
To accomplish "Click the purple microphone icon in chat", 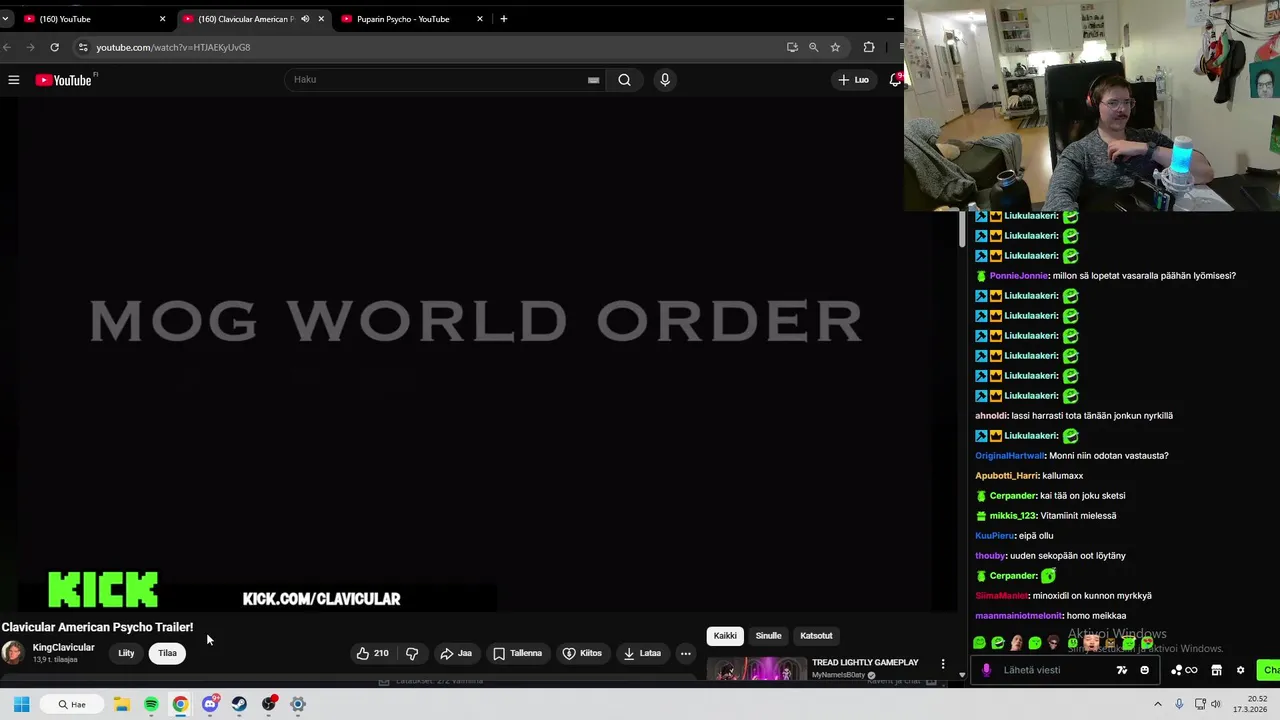I will [986, 670].
